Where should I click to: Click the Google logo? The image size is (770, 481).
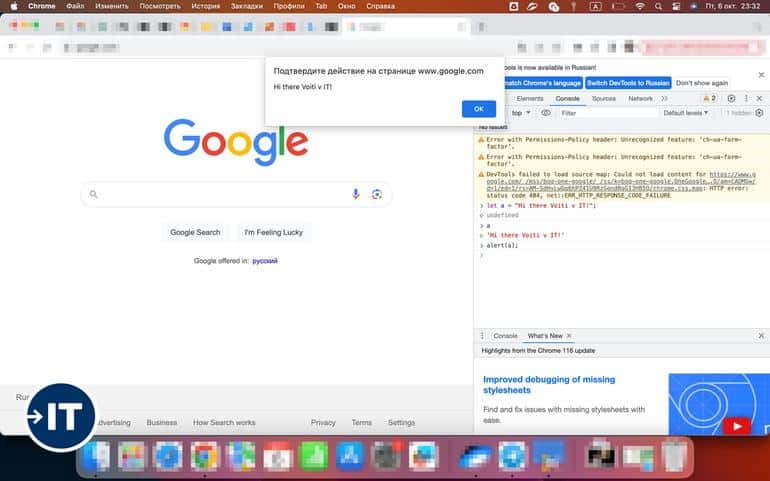[236, 142]
